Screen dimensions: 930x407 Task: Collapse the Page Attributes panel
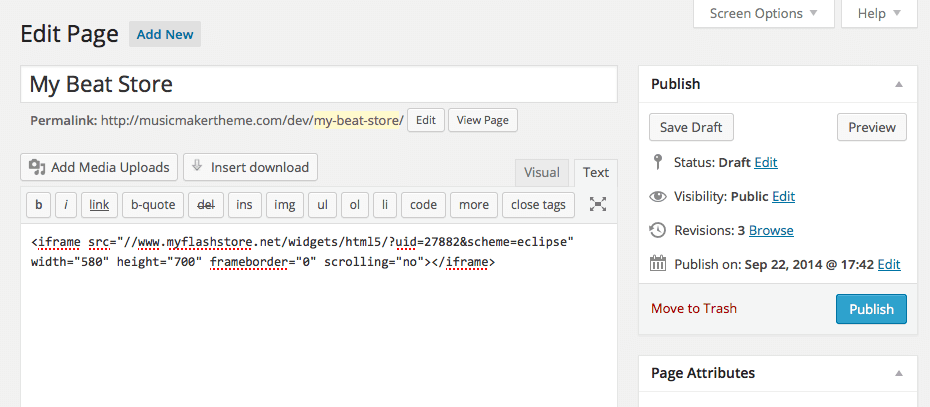[x=899, y=374]
